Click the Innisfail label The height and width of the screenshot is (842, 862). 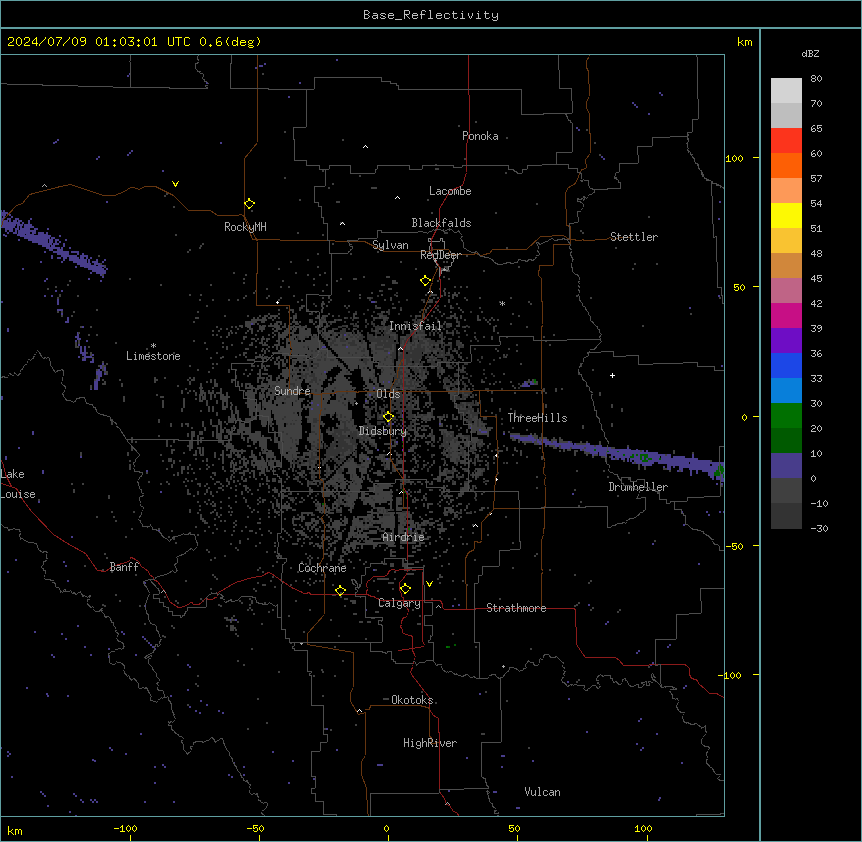coord(416,326)
